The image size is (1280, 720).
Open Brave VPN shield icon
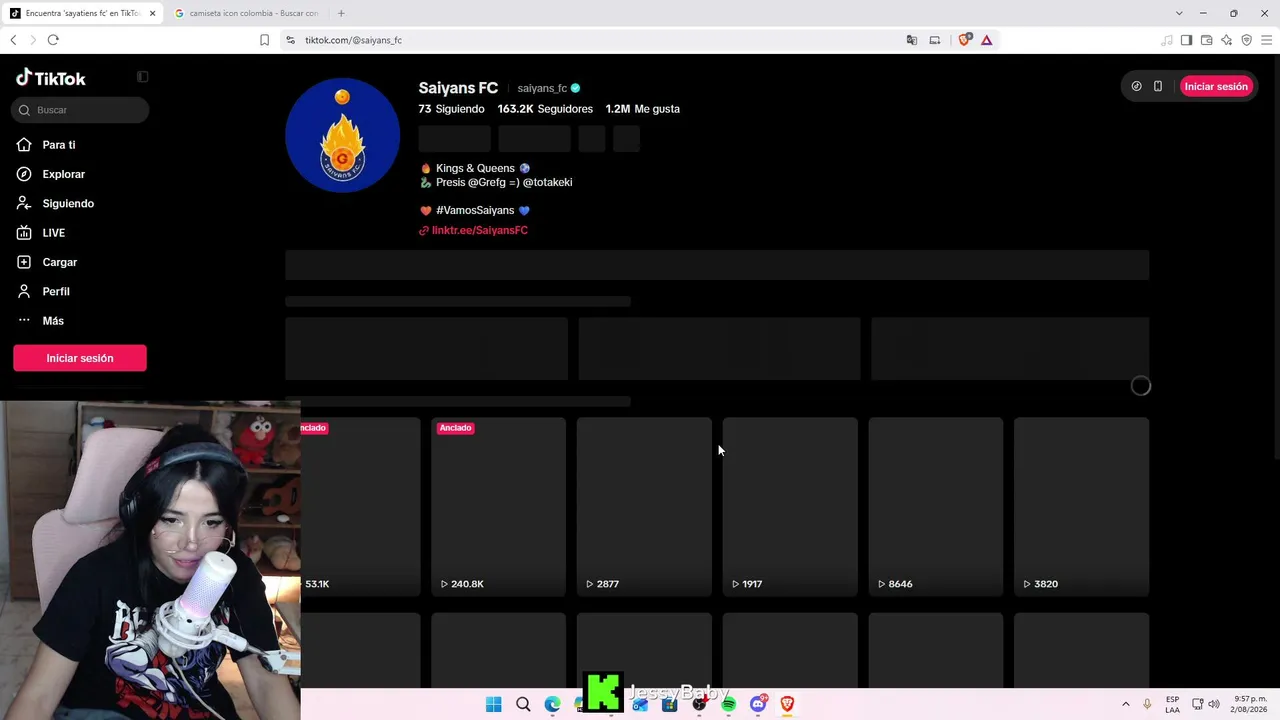point(1246,40)
